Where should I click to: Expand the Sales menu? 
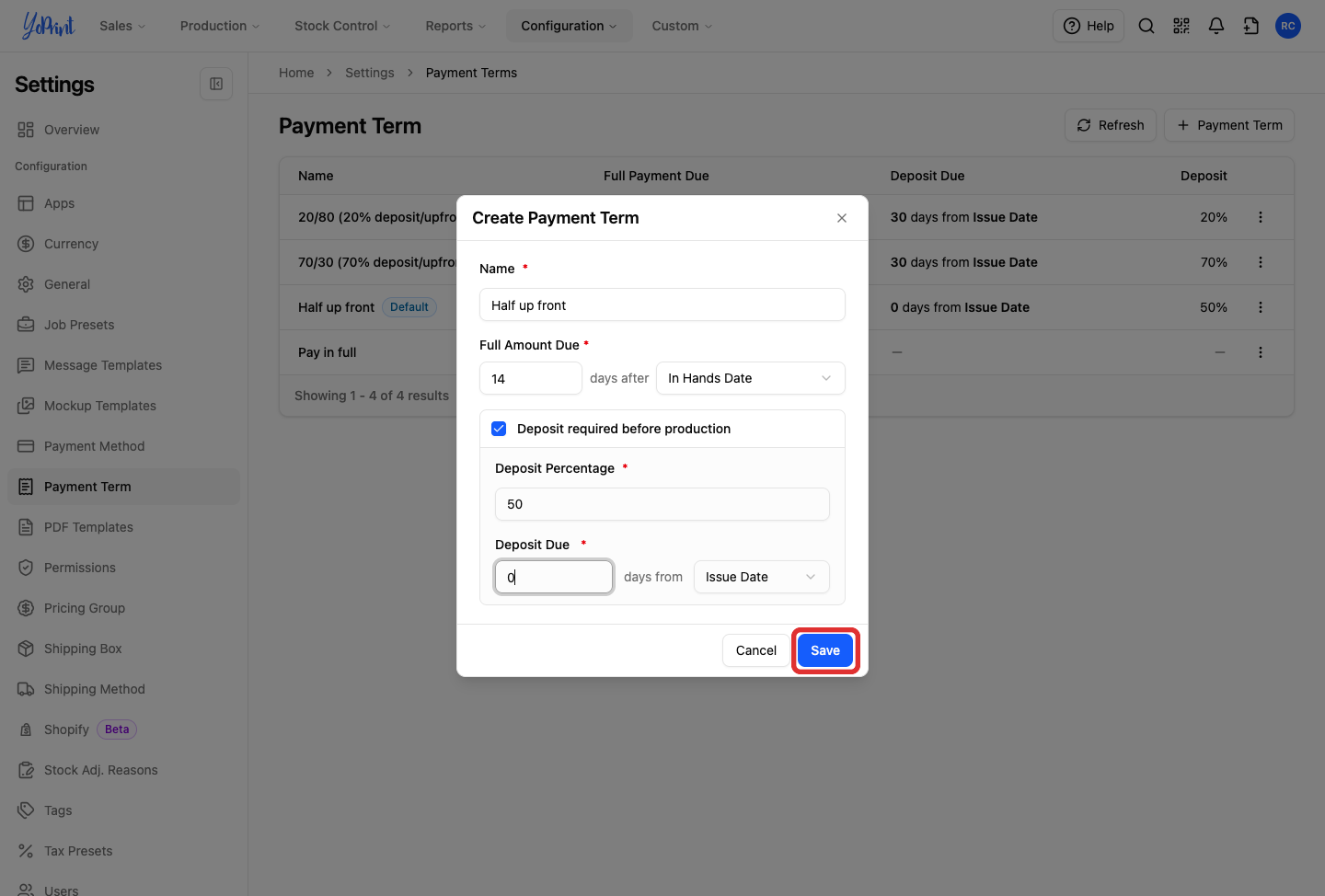[122, 26]
